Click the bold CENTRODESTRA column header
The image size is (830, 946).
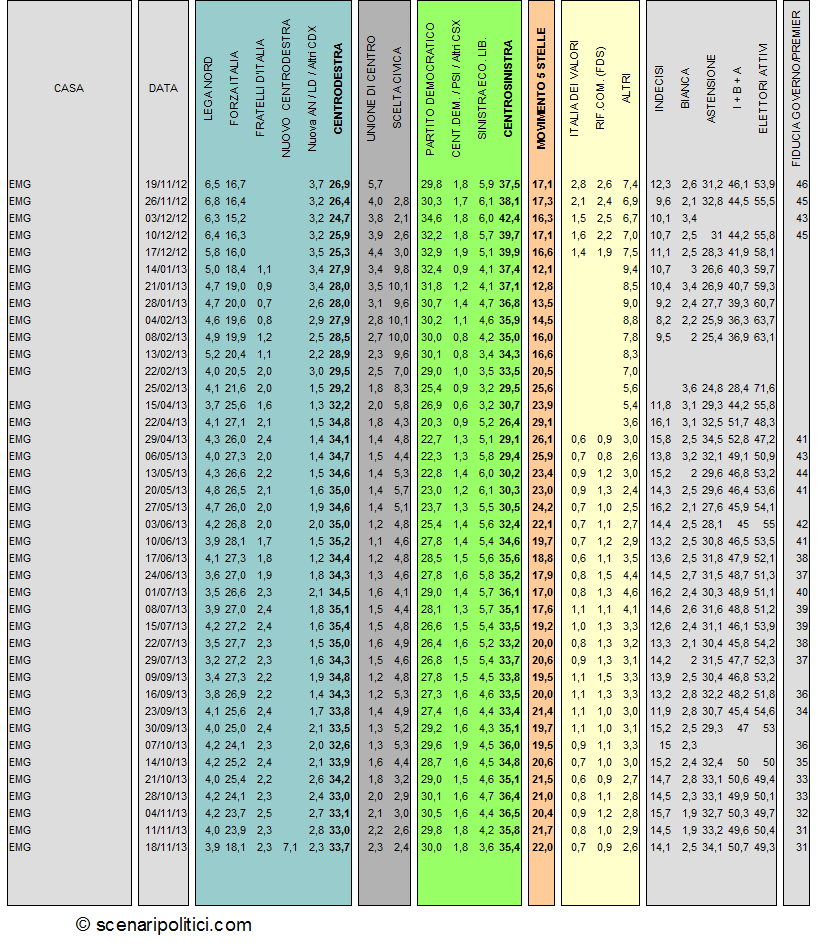pyautogui.click(x=338, y=88)
